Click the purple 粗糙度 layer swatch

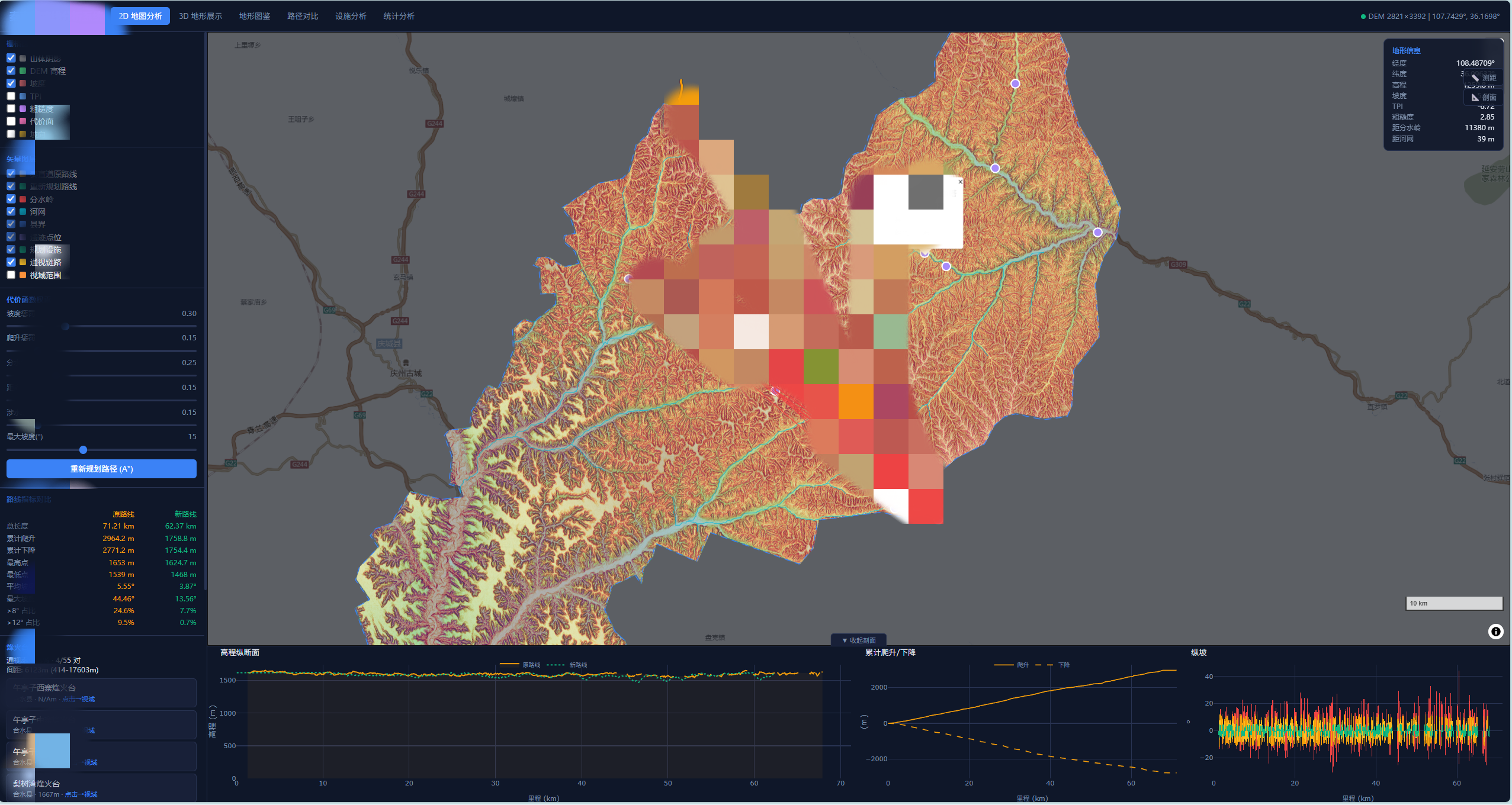coord(23,109)
